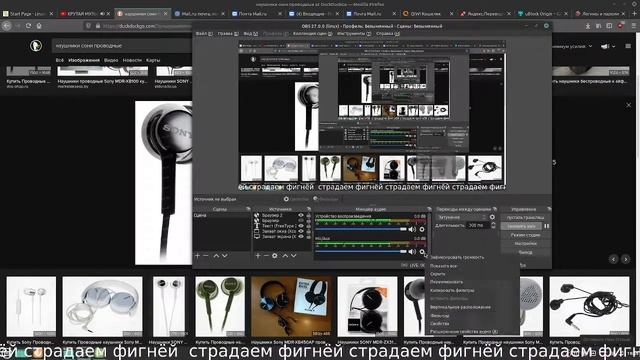This screenshot has height=360, width=640.
Task: Move the source up in the Sources panel
Action: pos(285,256)
